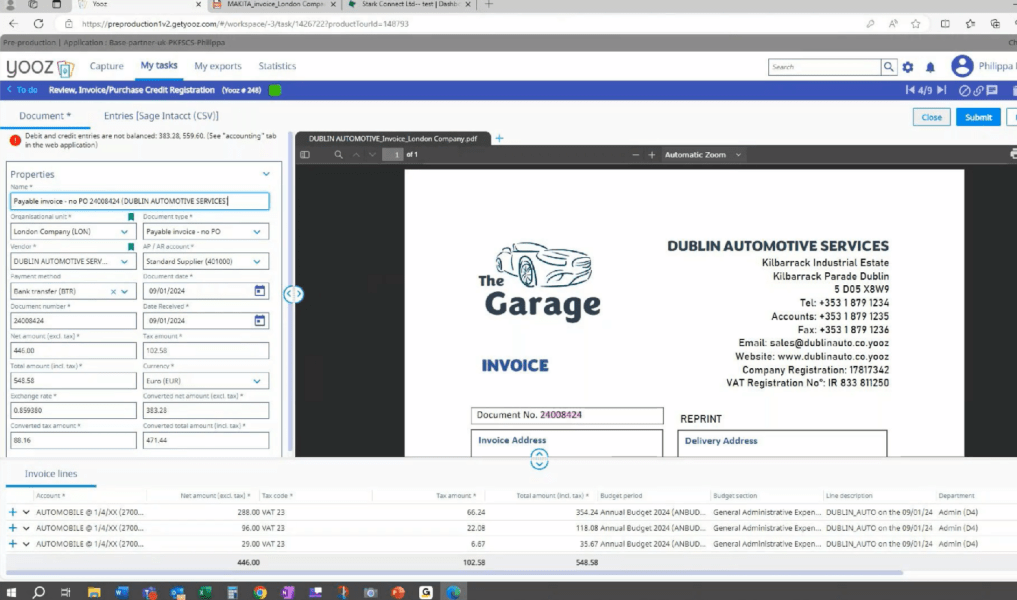Click the link chain icon in task bar
The height and width of the screenshot is (600, 1017).
point(978,90)
